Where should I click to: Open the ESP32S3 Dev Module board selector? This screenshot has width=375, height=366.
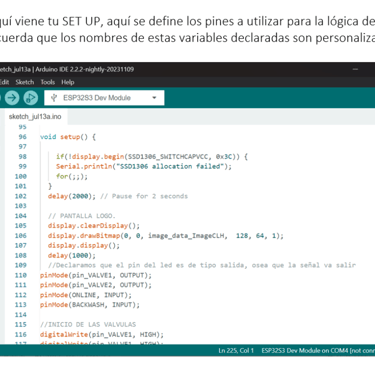tap(104, 98)
